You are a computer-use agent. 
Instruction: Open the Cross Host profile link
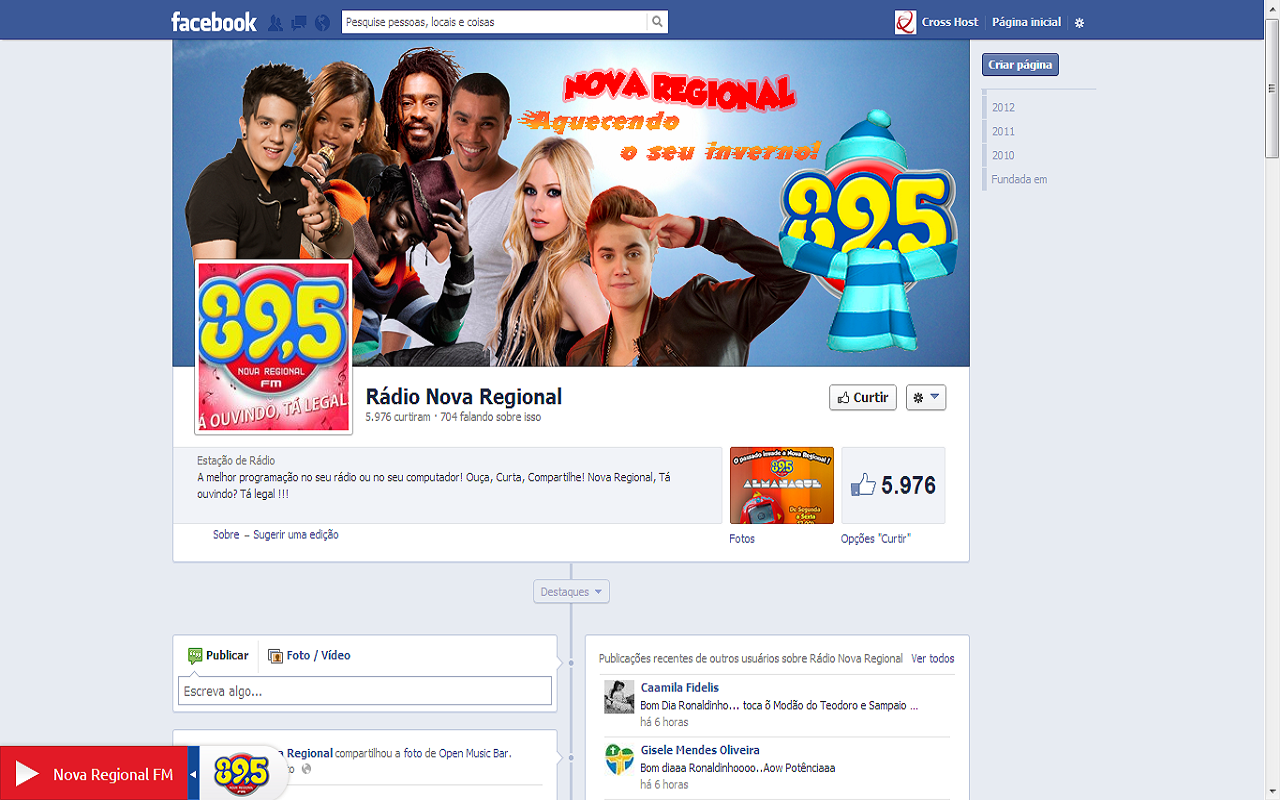(x=950, y=22)
